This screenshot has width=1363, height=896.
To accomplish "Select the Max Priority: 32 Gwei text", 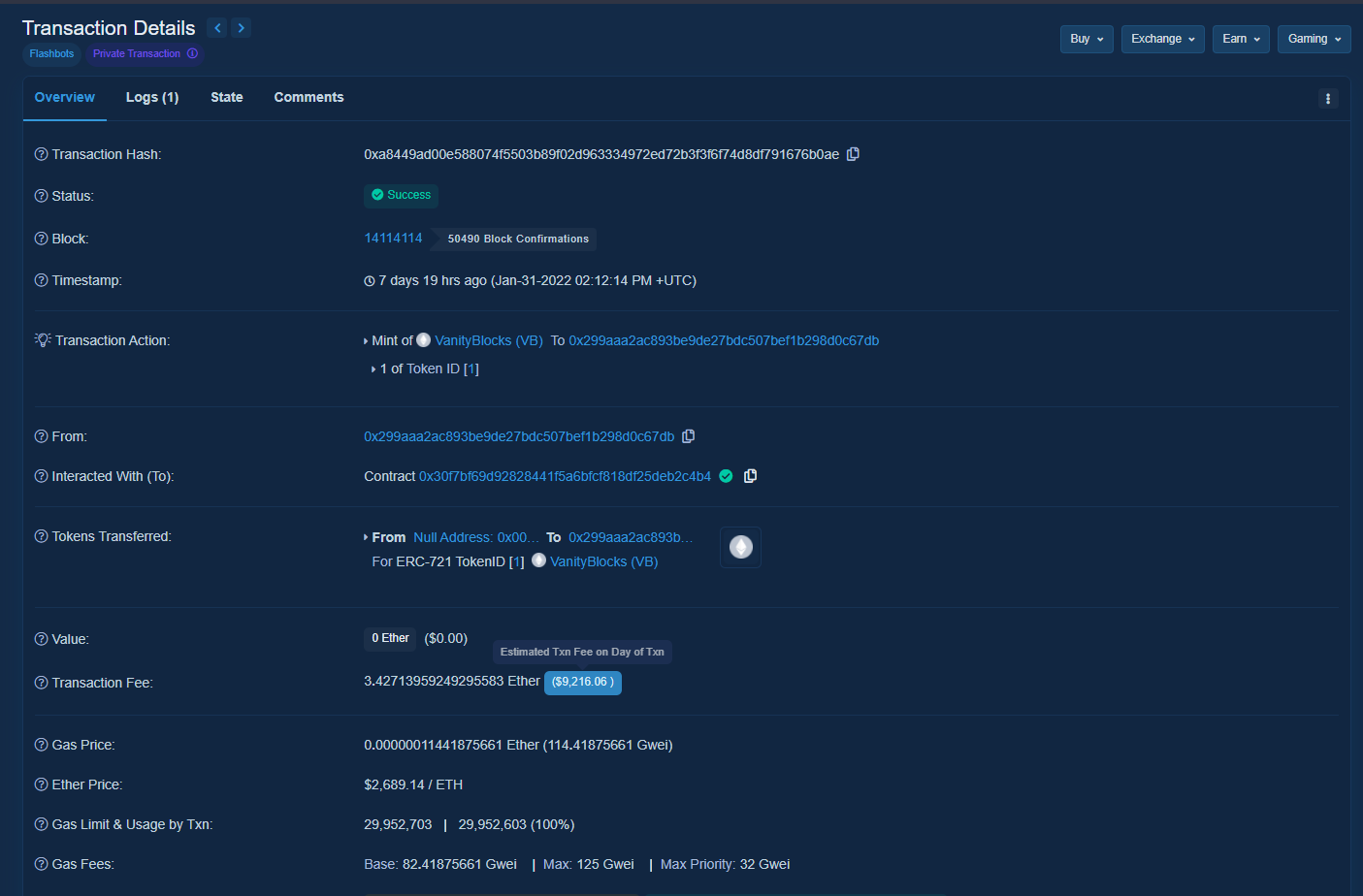I will [x=726, y=864].
